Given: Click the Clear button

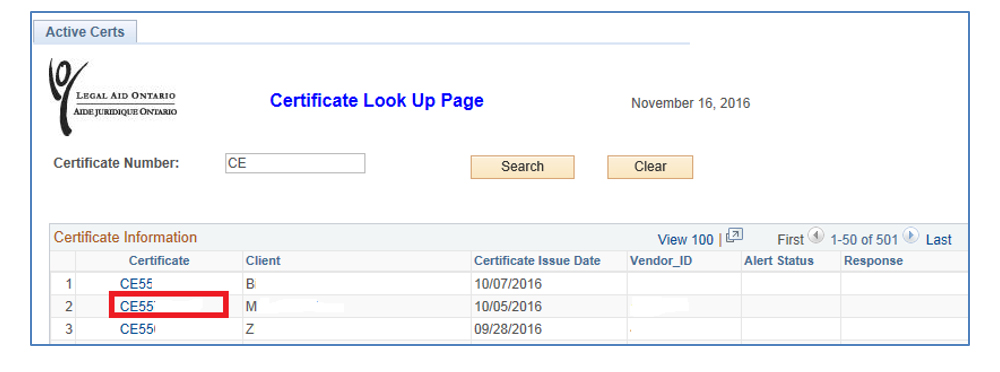Looking at the screenshot, I should tap(650, 167).
